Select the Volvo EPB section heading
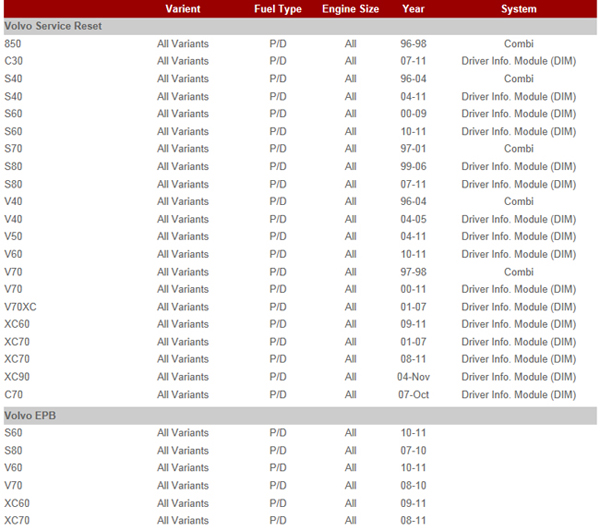This screenshot has width=600, height=531. pos(30,415)
